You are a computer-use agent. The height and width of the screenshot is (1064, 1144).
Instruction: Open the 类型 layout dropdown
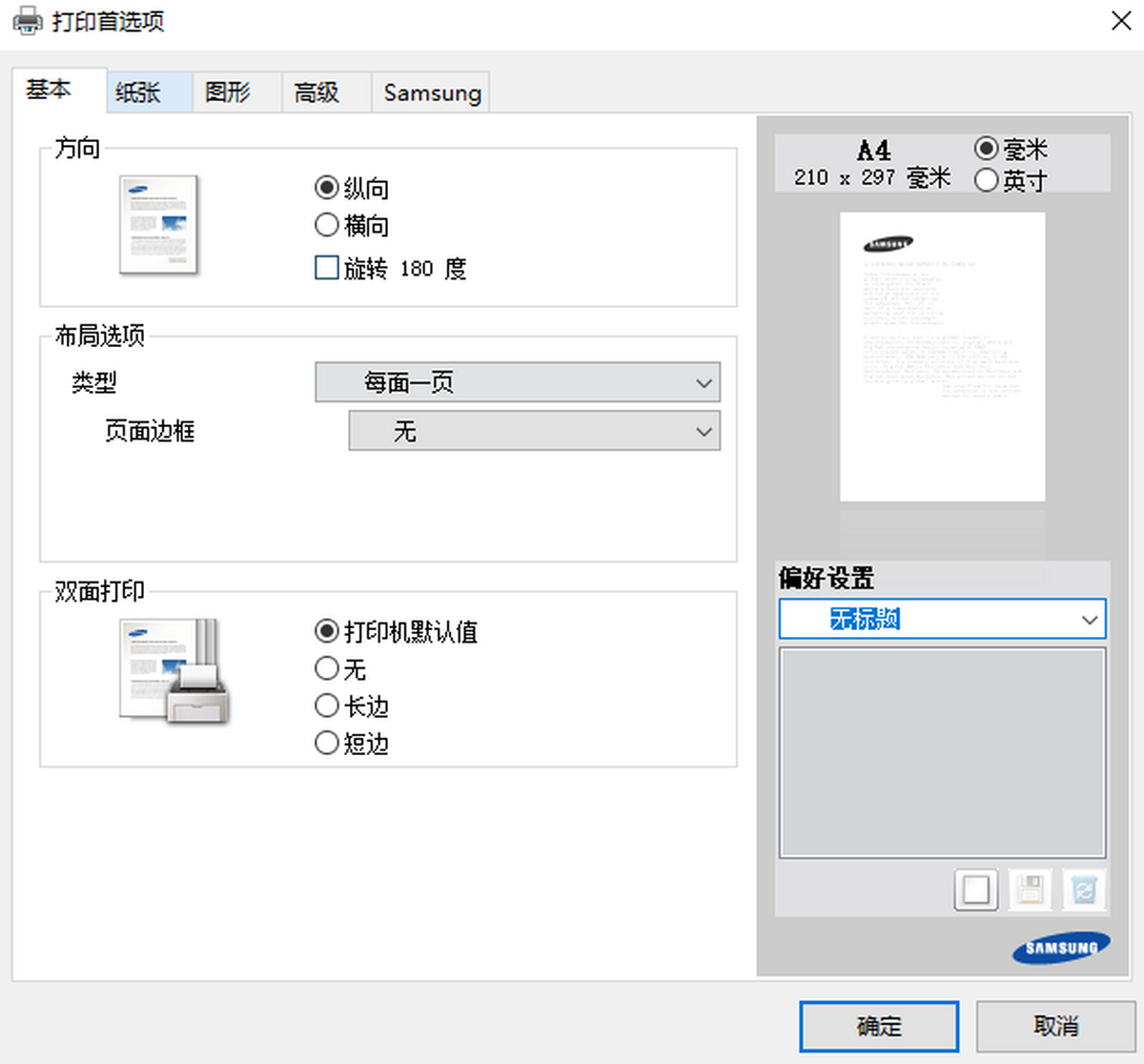coord(518,382)
